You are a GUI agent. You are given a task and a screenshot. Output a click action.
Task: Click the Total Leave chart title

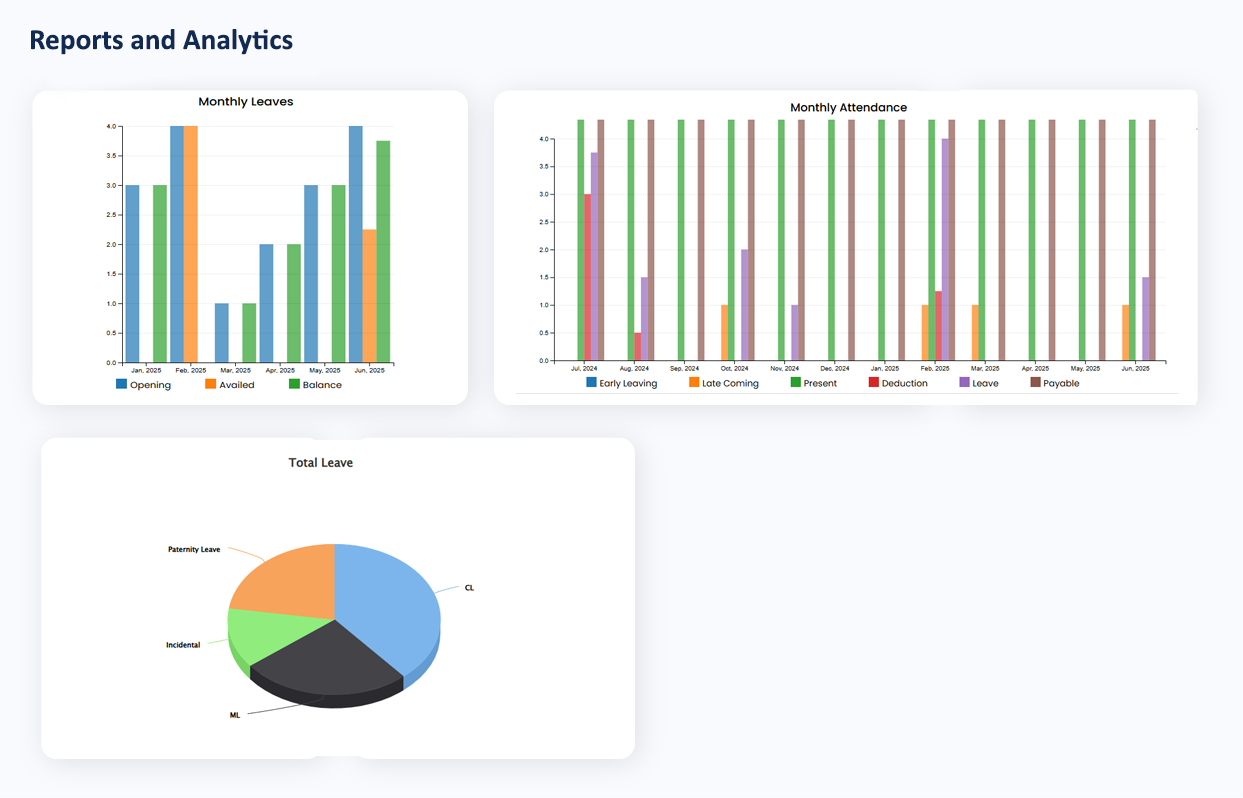(320, 463)
